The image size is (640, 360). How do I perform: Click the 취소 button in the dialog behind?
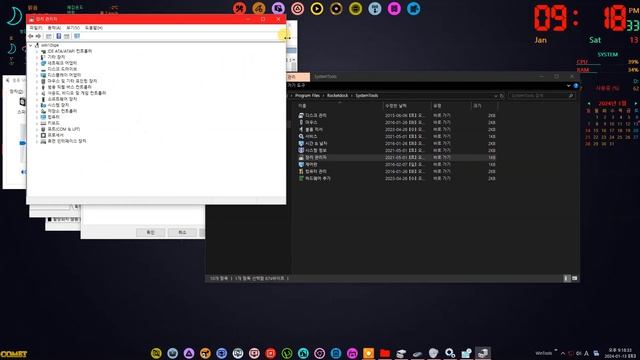182,232
